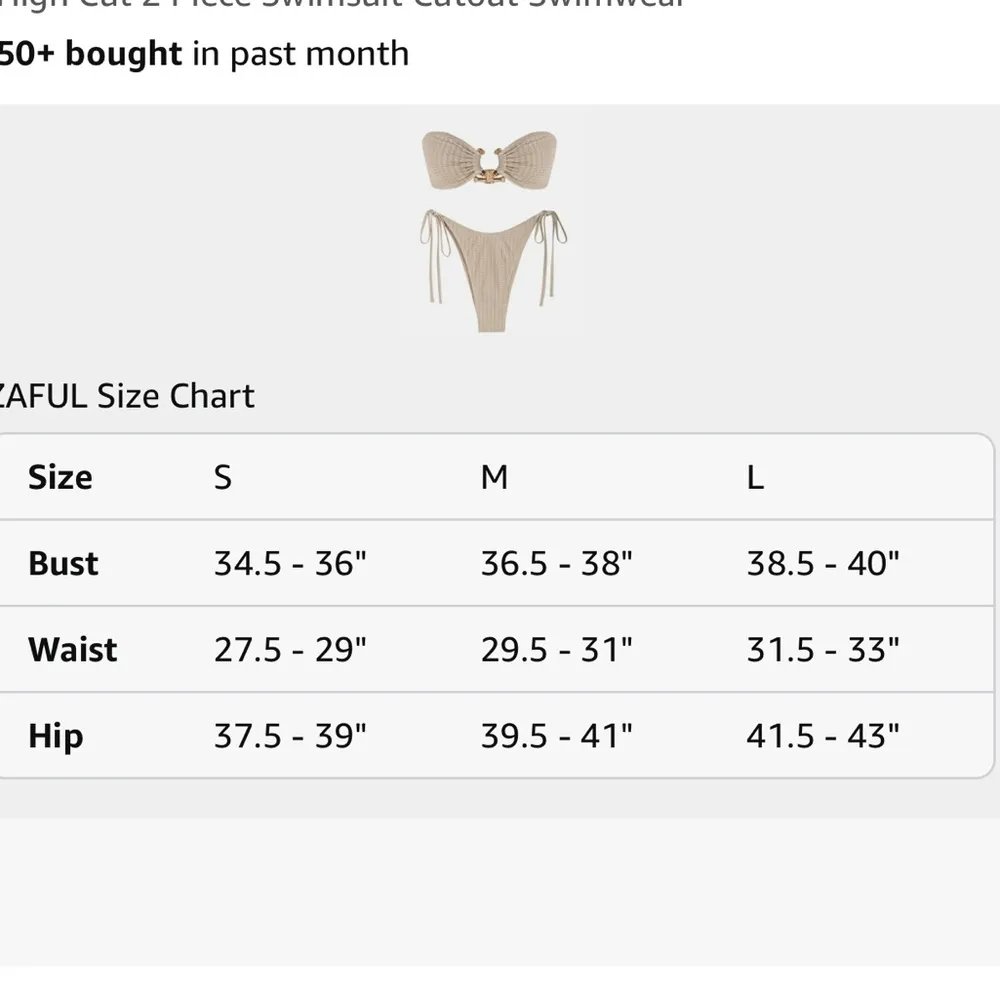Click the Bust row label

(x=63, y=563)
